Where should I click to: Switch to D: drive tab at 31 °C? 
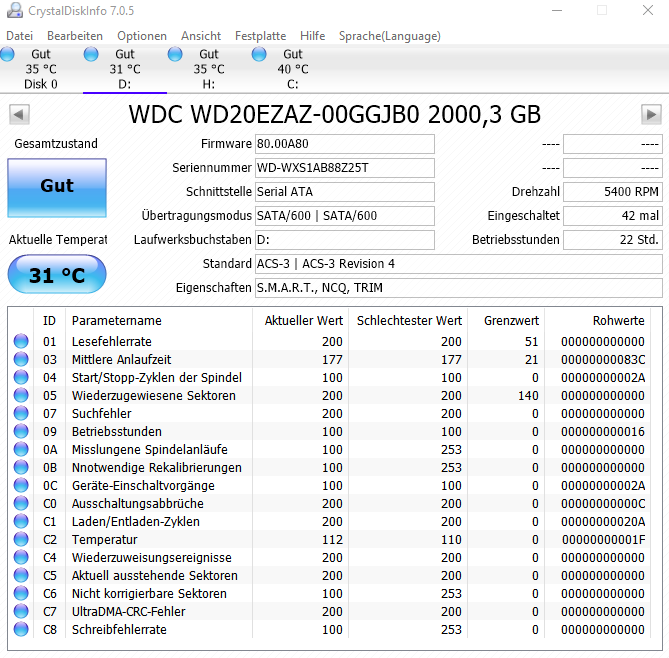(125, 69)
